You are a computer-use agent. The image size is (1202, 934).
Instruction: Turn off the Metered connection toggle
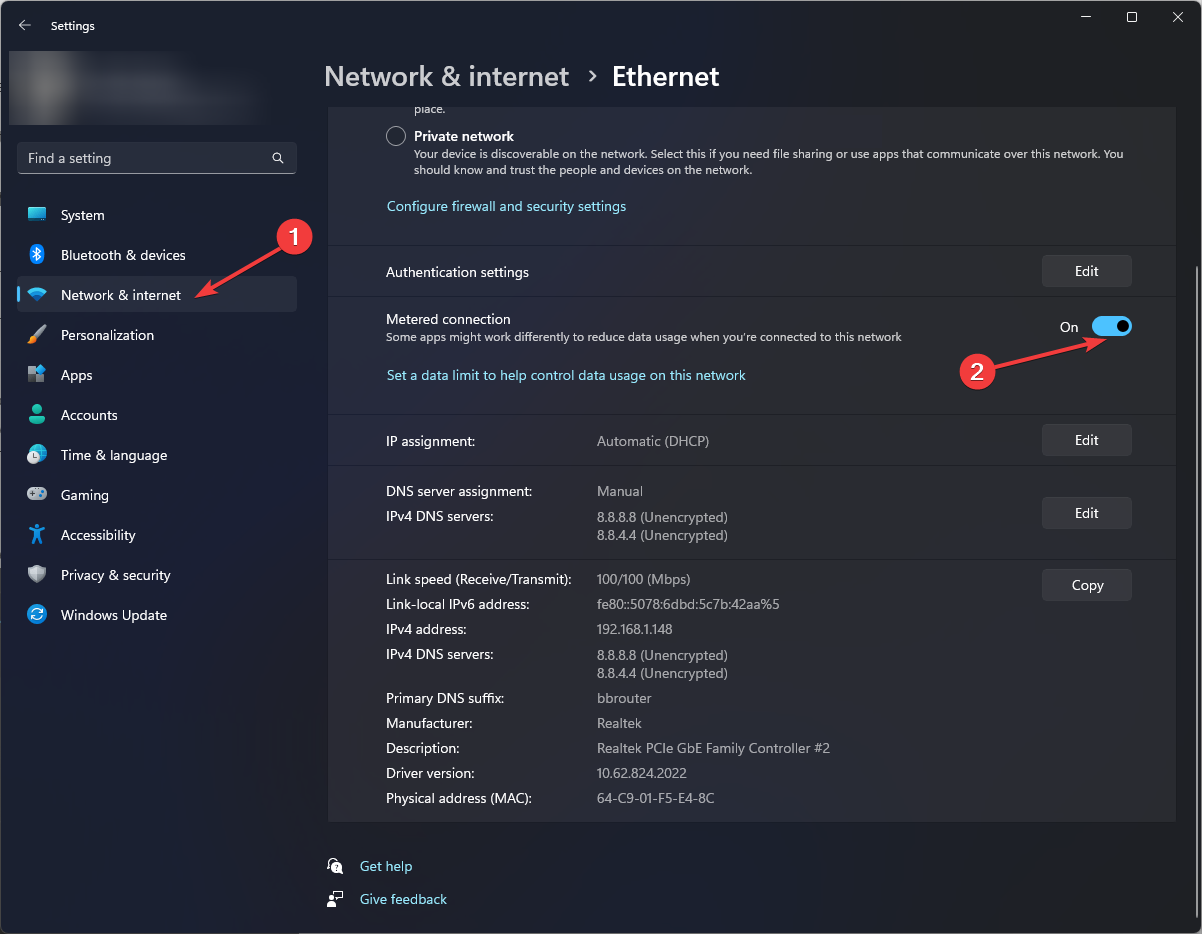pos(1111,326)
